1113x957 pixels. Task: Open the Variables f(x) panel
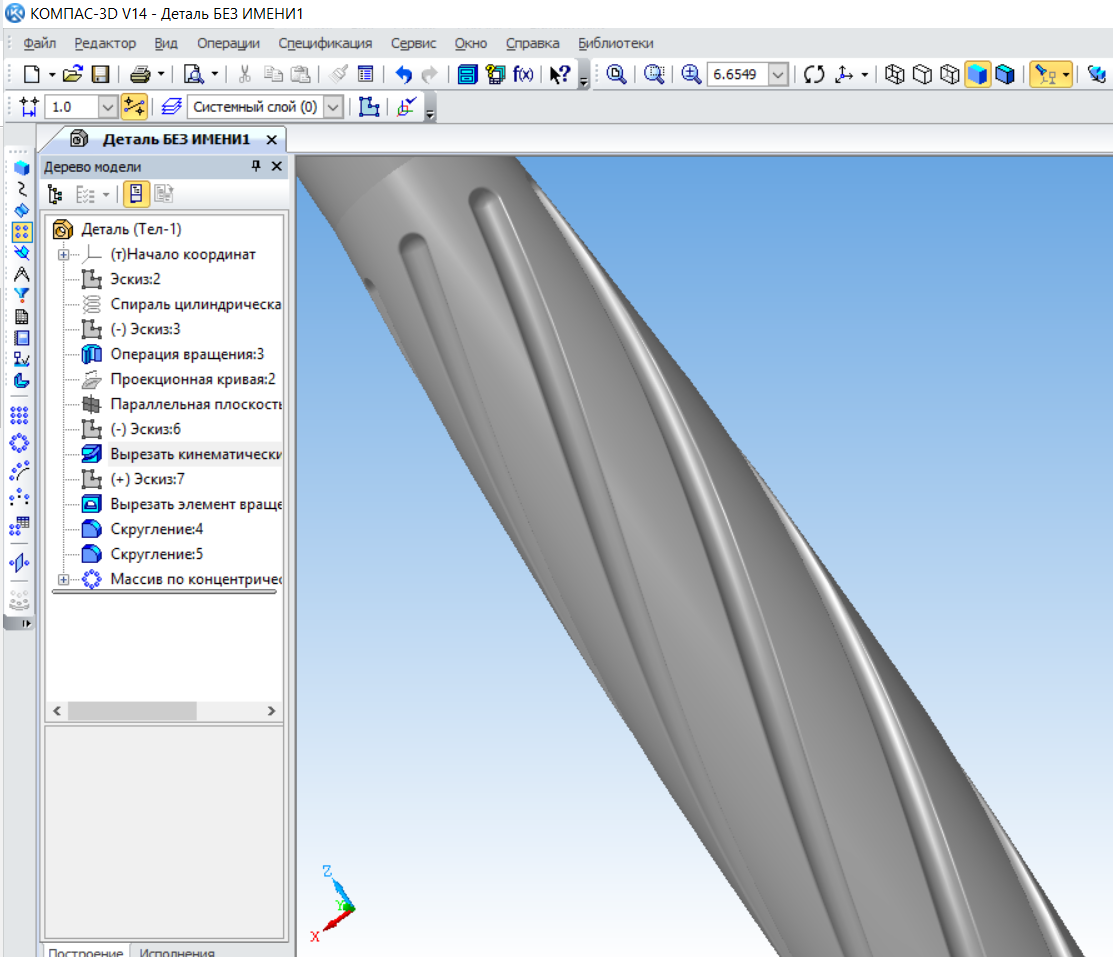pos(523,74)
